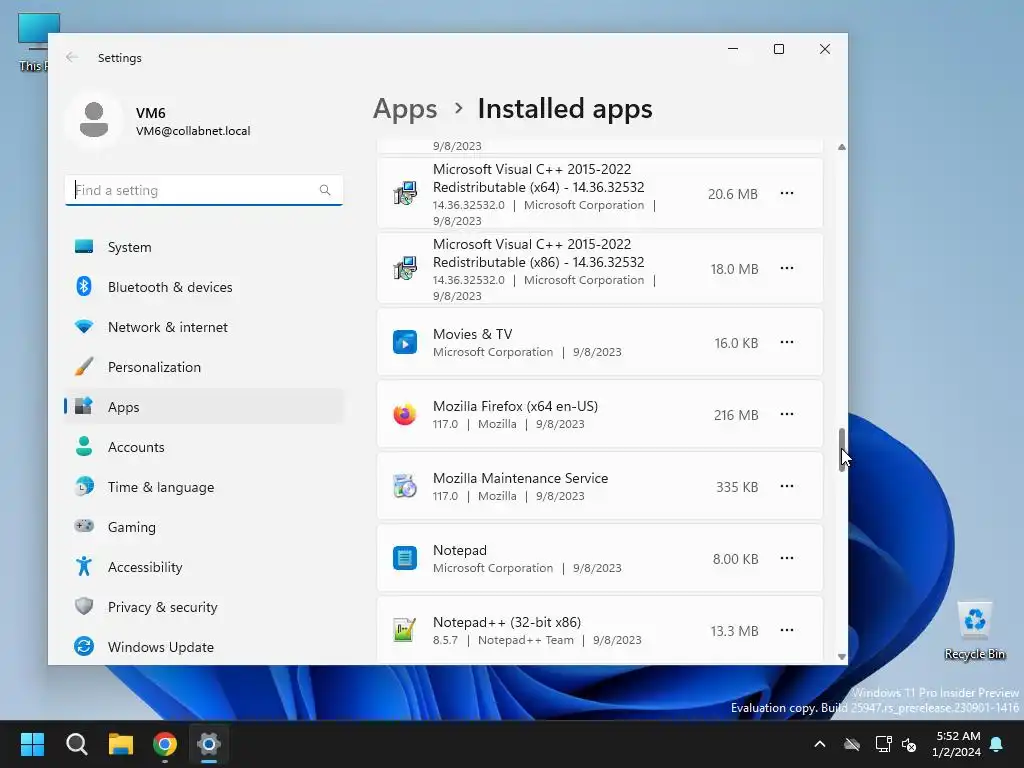
Task: Click the muted volume tray icon
Action: tap(909, 744)
